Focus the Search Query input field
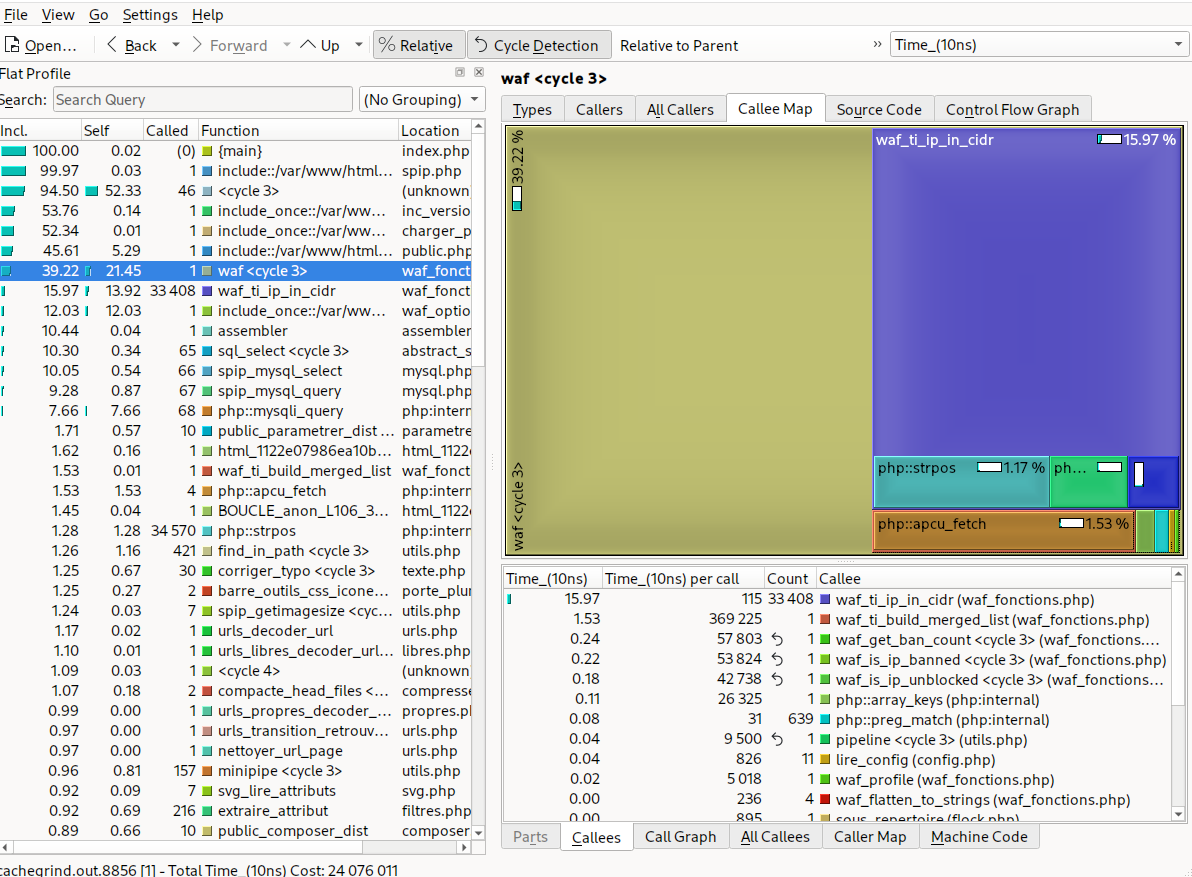Screen dimensions: 1192x877 (x=202, y=100)
